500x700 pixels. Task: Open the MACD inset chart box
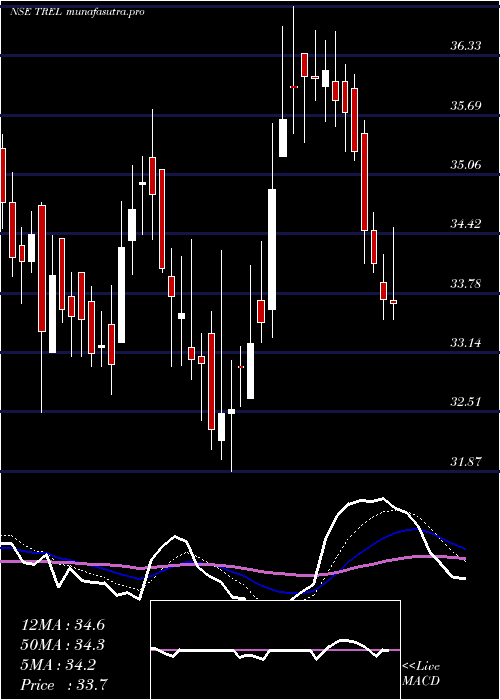[275, 650]
